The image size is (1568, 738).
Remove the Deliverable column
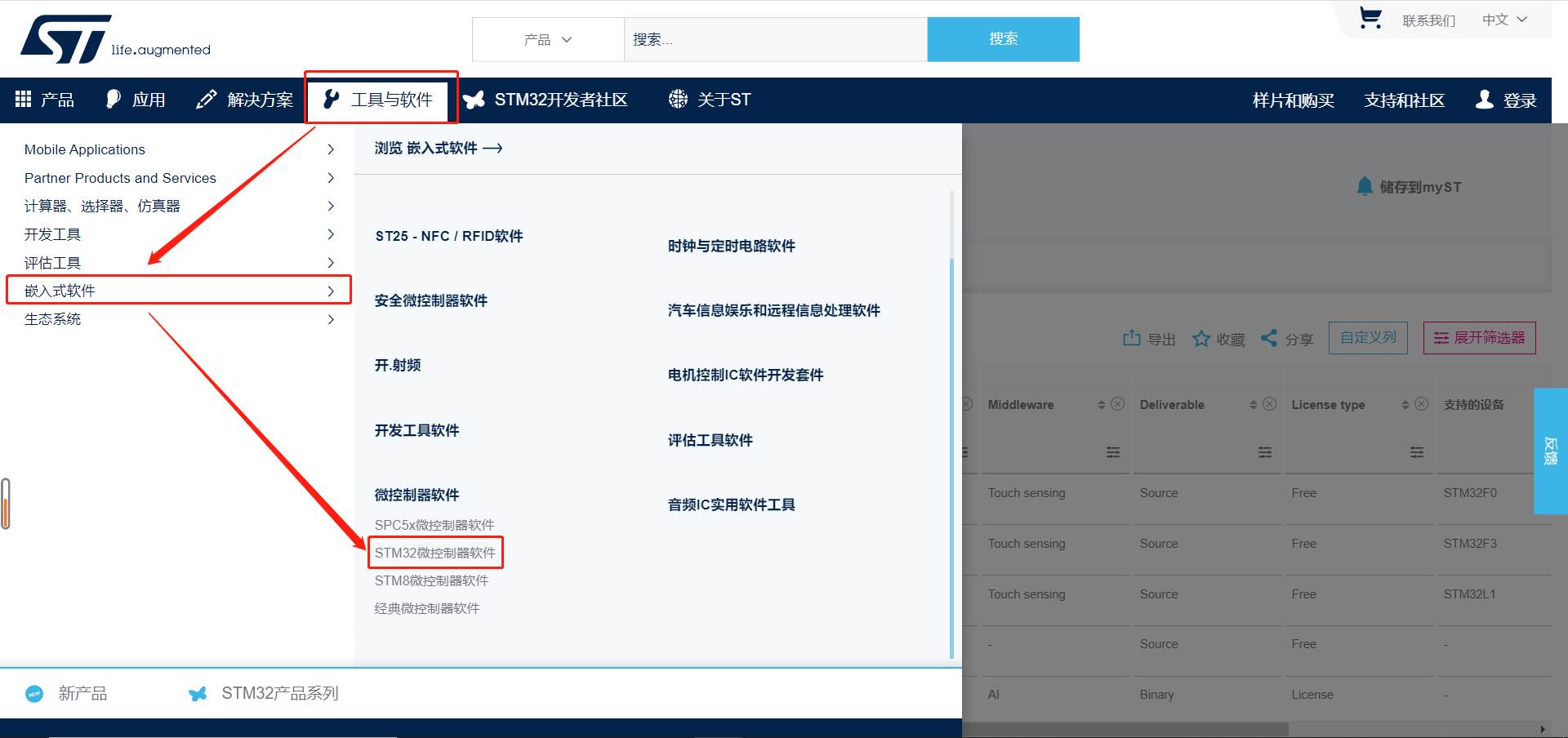tap(1270, 404)
